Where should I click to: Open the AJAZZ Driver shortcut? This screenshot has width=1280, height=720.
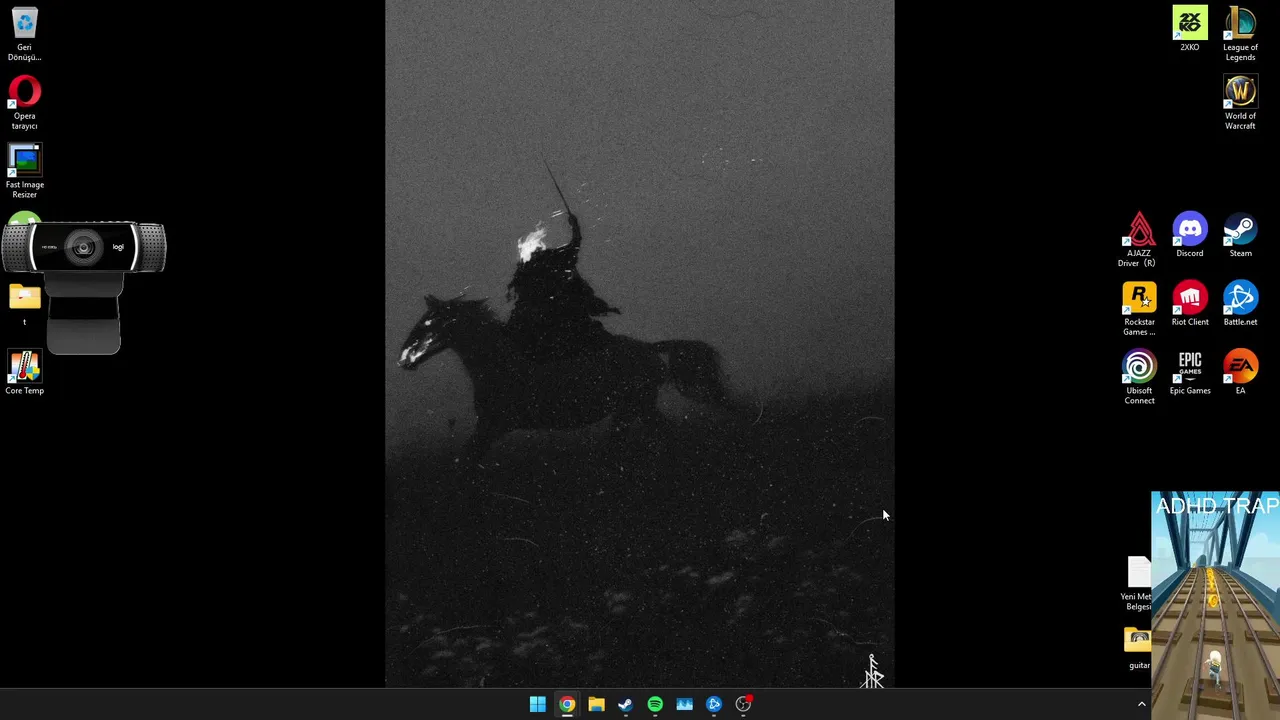pyautogui.click(x=1139, y=240)
